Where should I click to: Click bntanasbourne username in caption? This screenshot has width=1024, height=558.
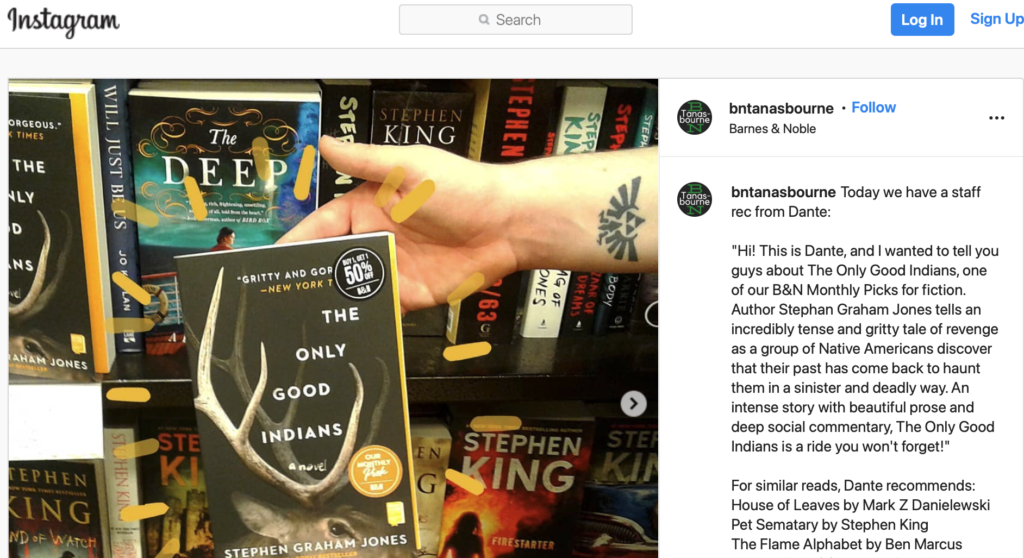pos(783,192)
